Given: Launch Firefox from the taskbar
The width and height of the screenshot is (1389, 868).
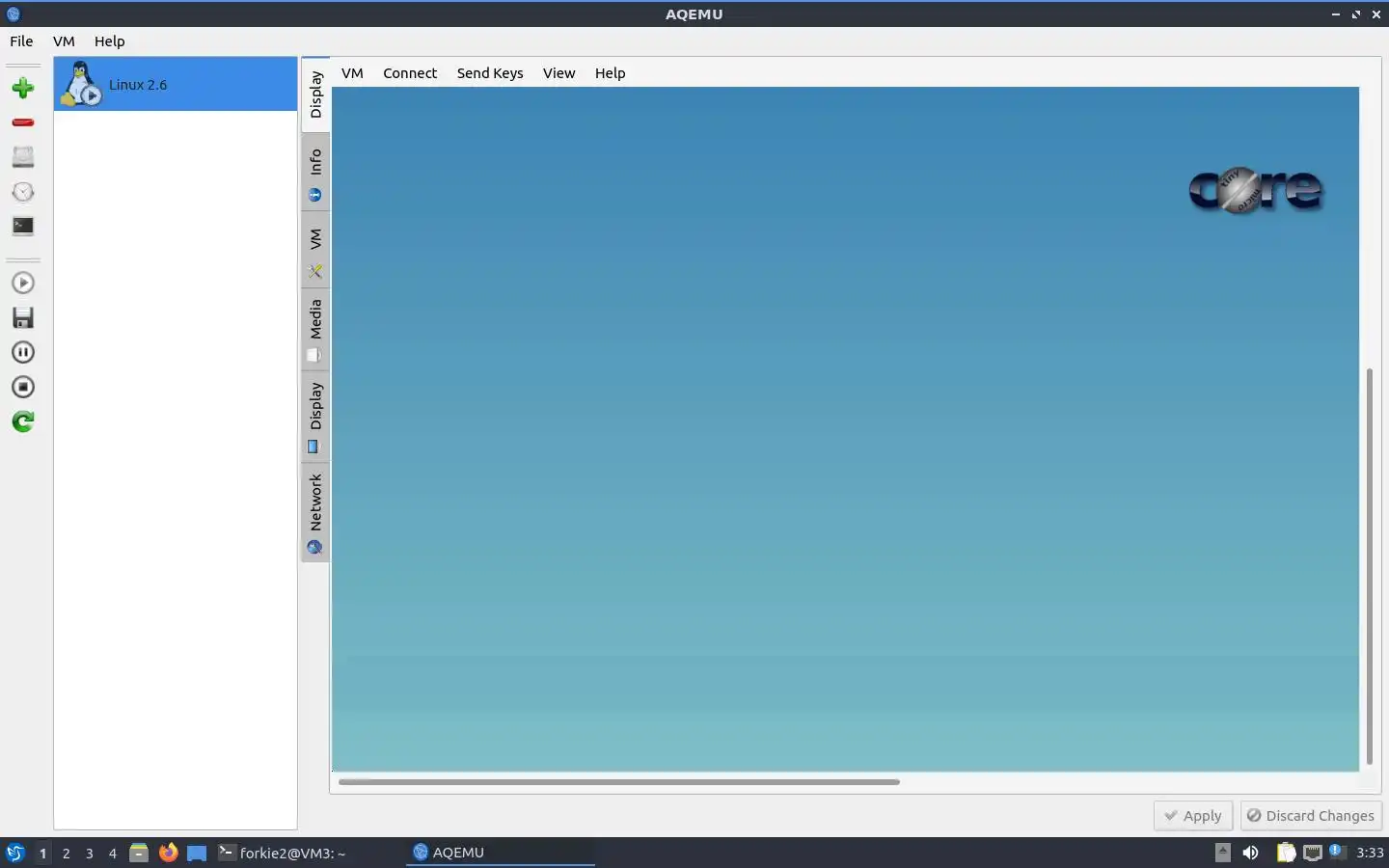Looking at the screenshot, I should [x=168, y=853].
